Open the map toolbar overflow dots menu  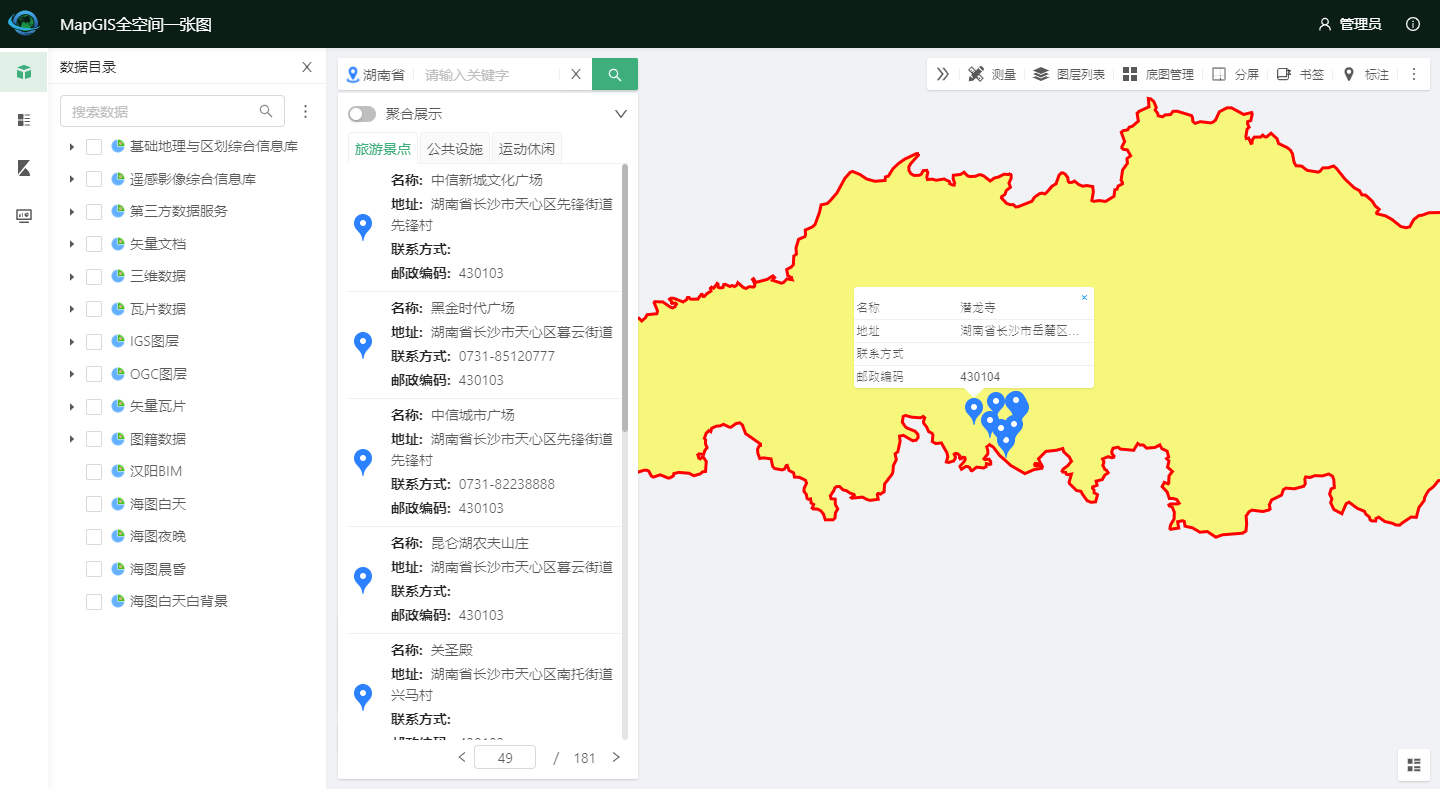tap(1414, 74)
